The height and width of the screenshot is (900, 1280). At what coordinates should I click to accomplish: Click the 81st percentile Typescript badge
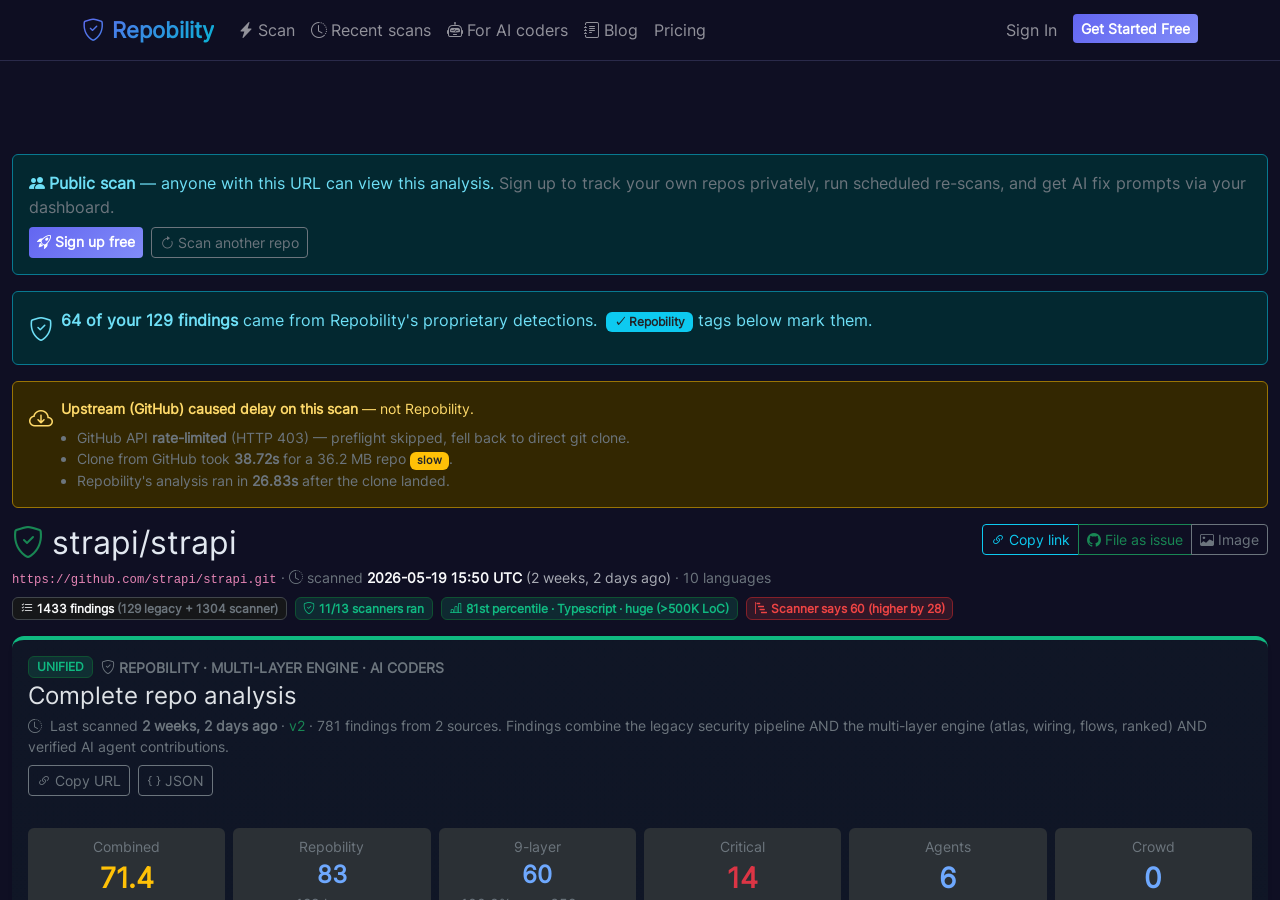(x=589, y=608)
